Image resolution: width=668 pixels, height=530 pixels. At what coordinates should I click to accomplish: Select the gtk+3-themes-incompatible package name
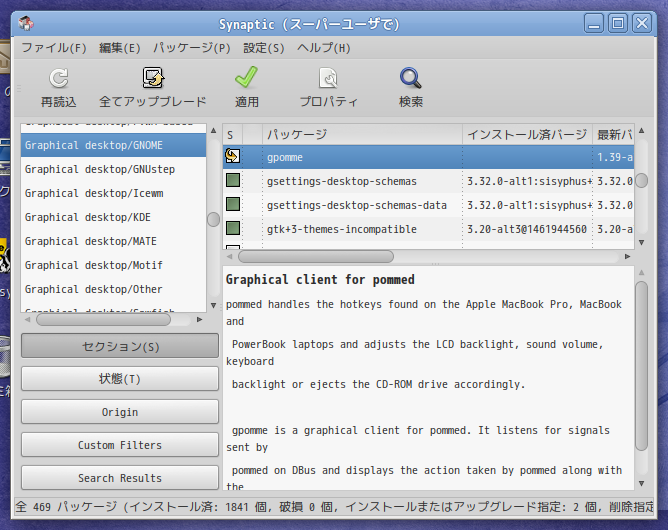pyautogui.click(x=342, y=229)
